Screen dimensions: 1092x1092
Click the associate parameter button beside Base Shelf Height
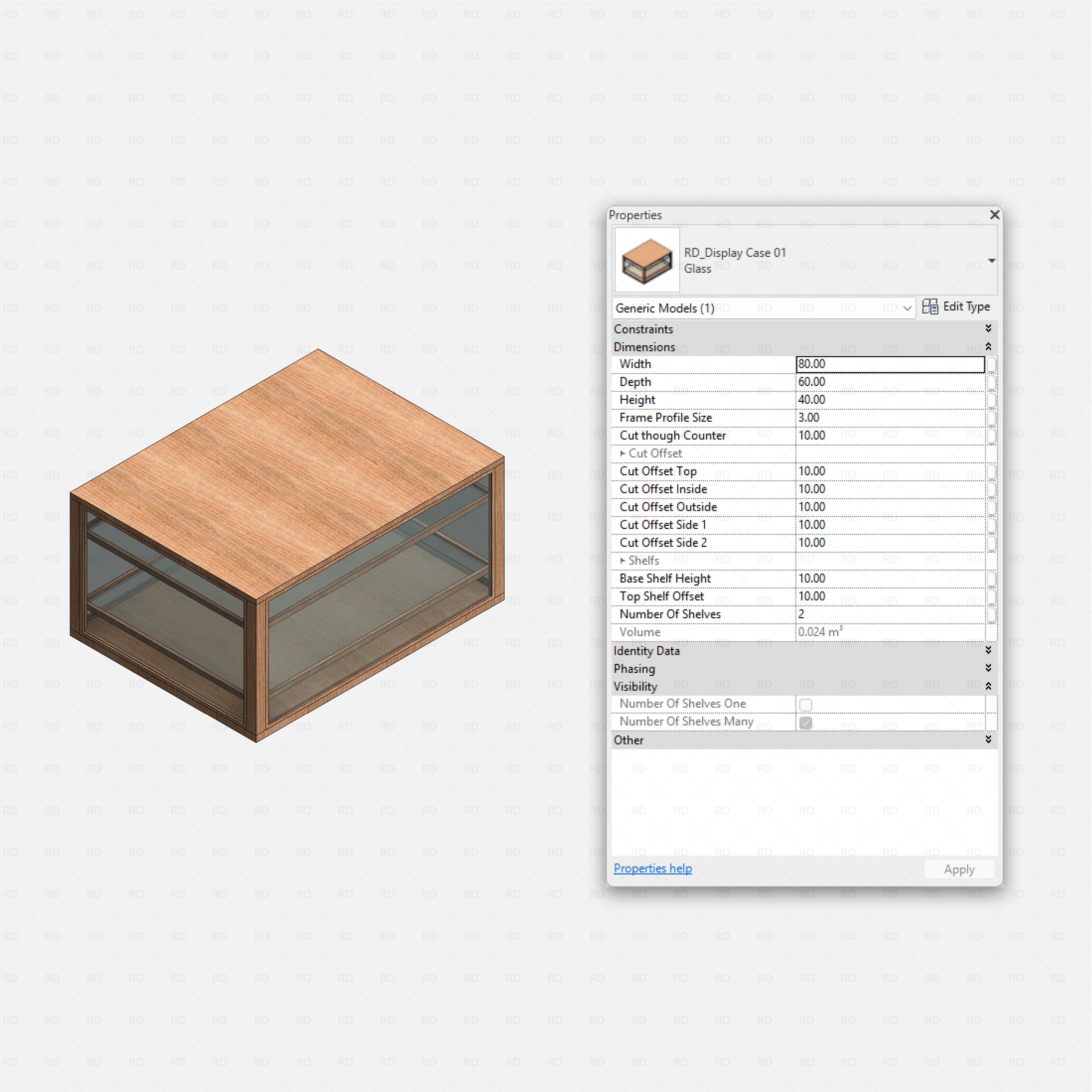click(x=992, y=579)
